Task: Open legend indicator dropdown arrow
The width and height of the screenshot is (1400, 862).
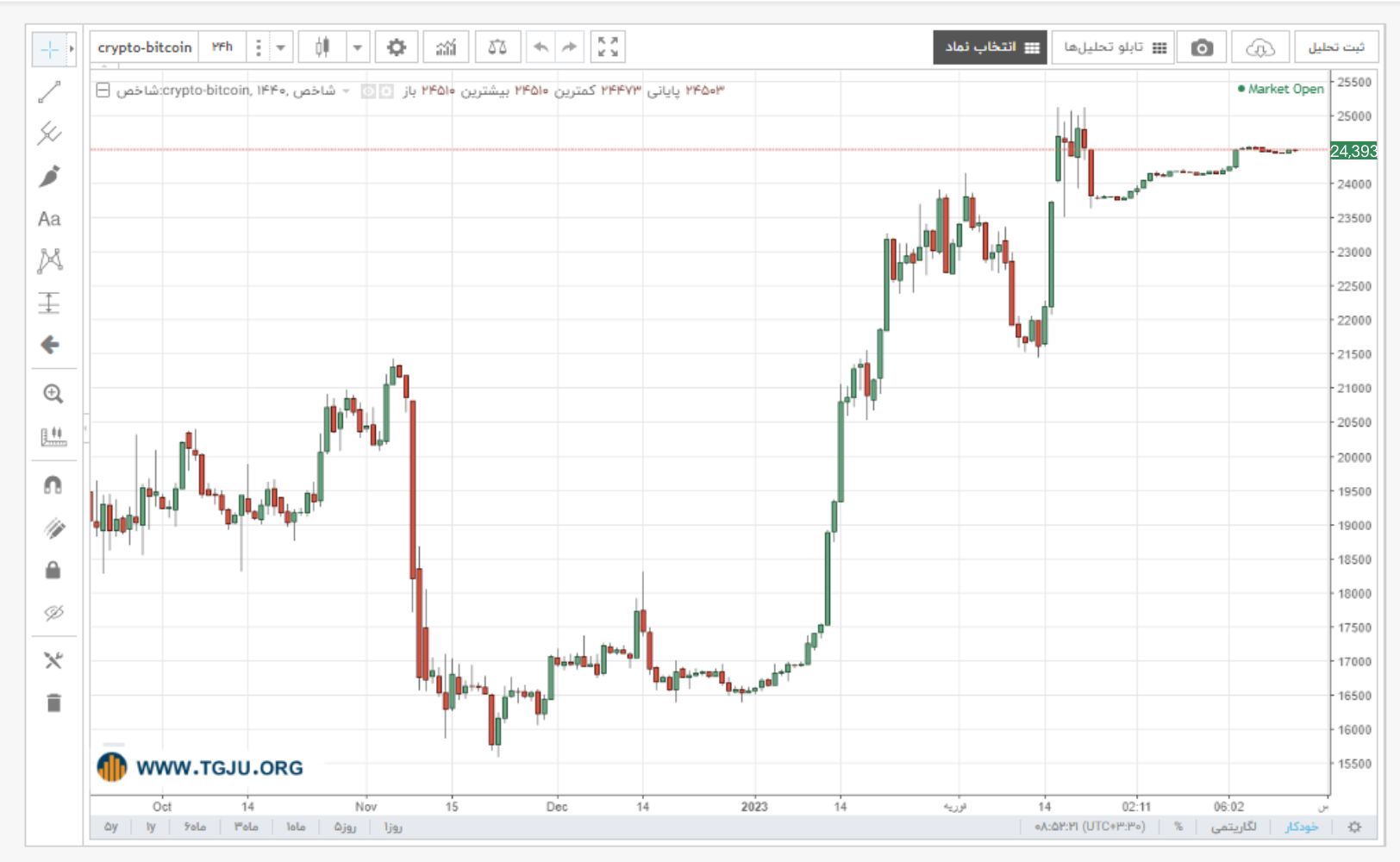Action: 346,91
